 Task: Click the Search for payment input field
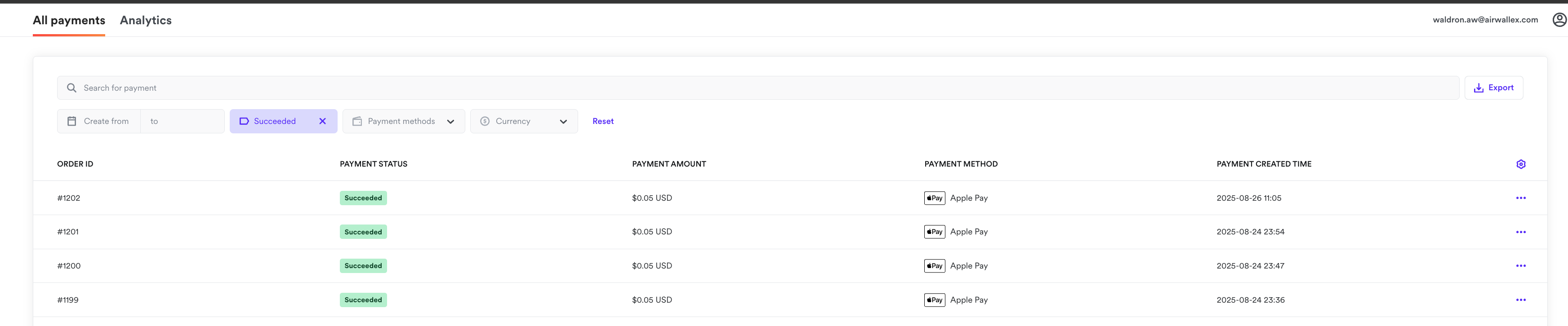(x=426, y=88)
